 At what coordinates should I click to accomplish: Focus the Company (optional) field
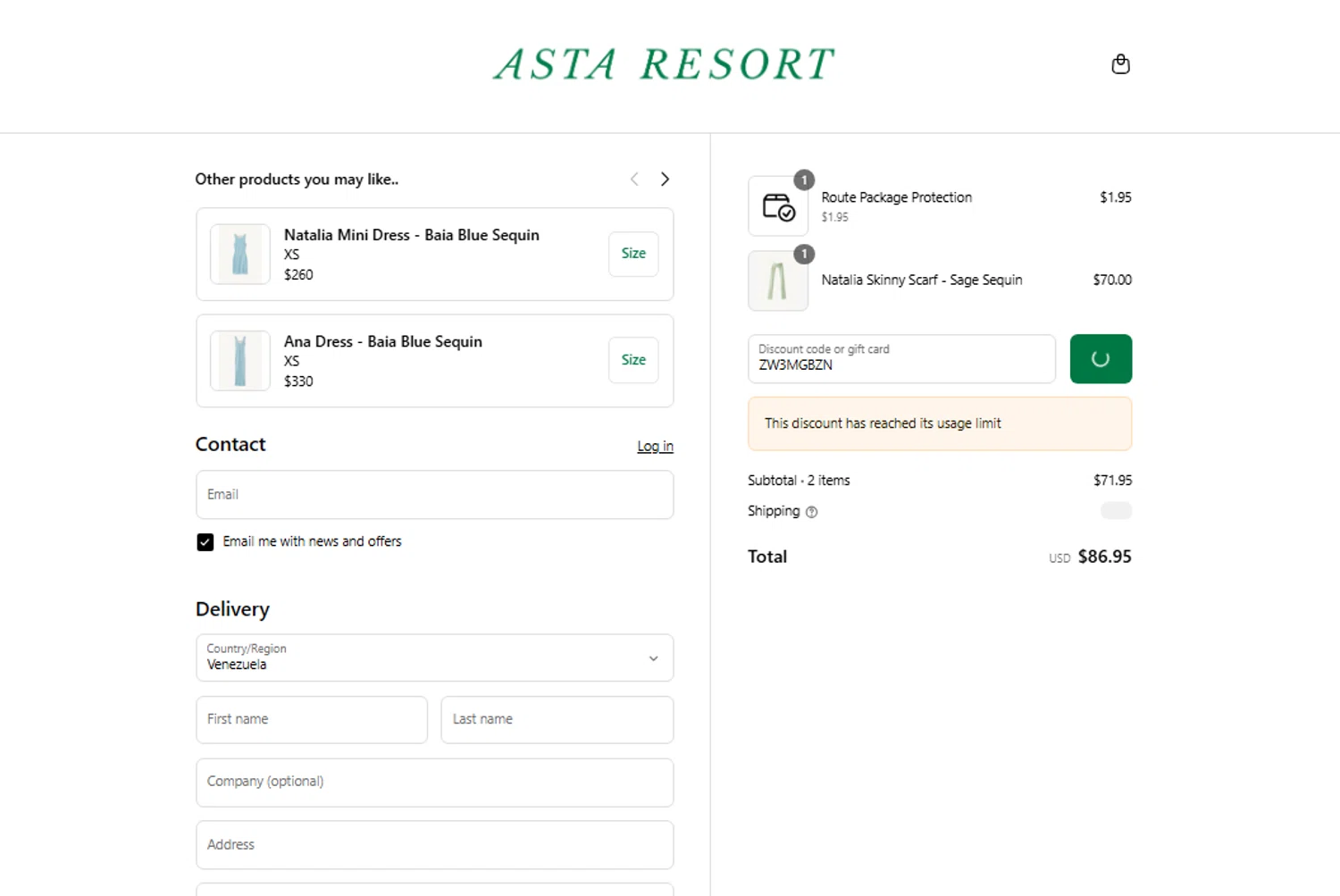435,783
